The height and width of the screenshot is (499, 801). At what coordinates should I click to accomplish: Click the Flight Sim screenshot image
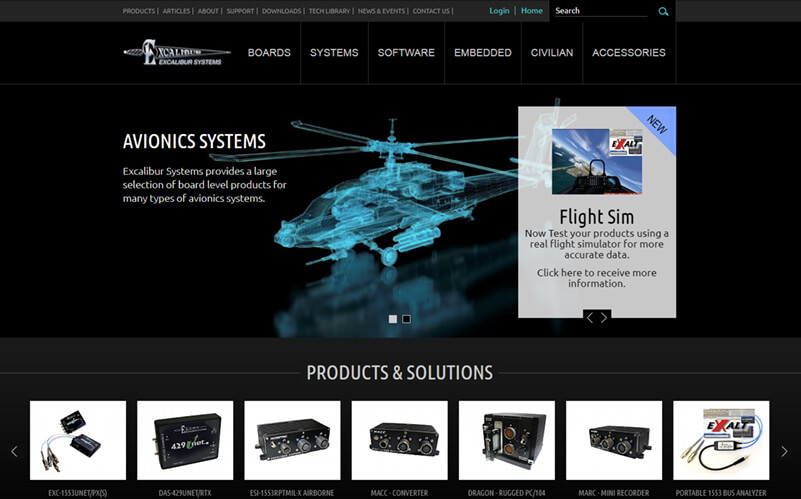click(597, 161)
